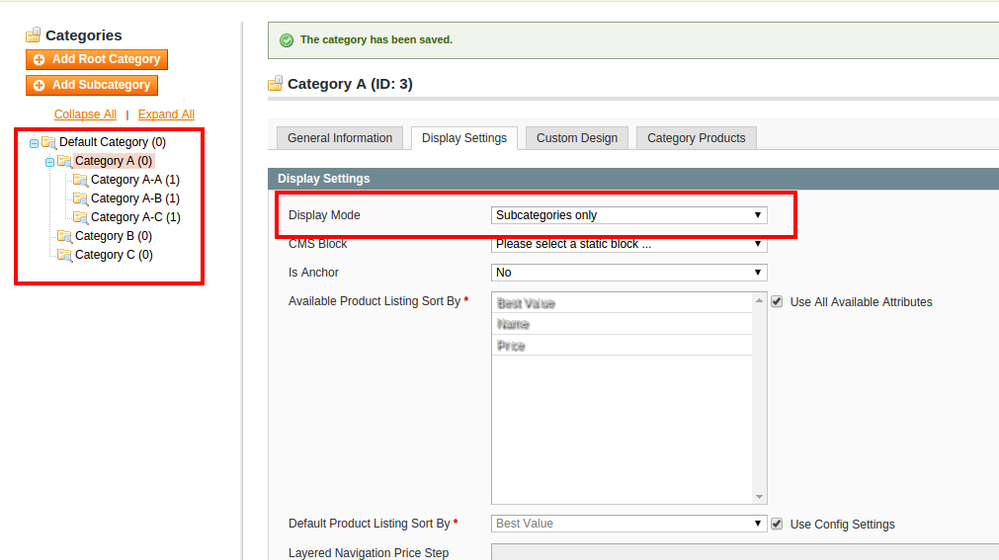
Task: Click the Layered Navigation Price Step field
Action: click(x=744, y=552)
